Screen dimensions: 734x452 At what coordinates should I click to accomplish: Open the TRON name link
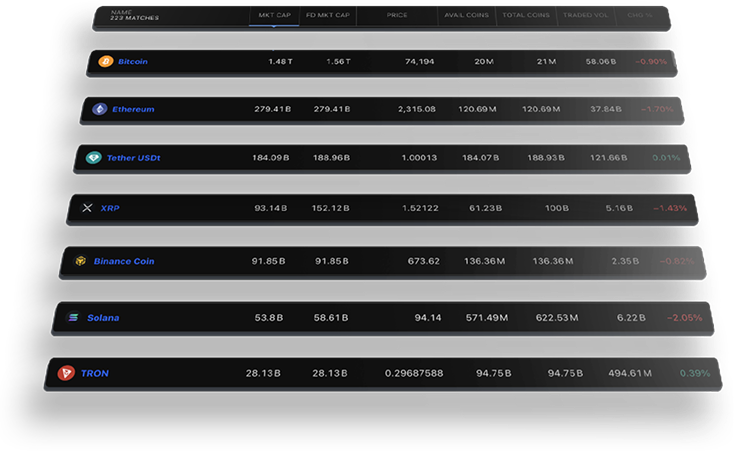coord(95,373)
